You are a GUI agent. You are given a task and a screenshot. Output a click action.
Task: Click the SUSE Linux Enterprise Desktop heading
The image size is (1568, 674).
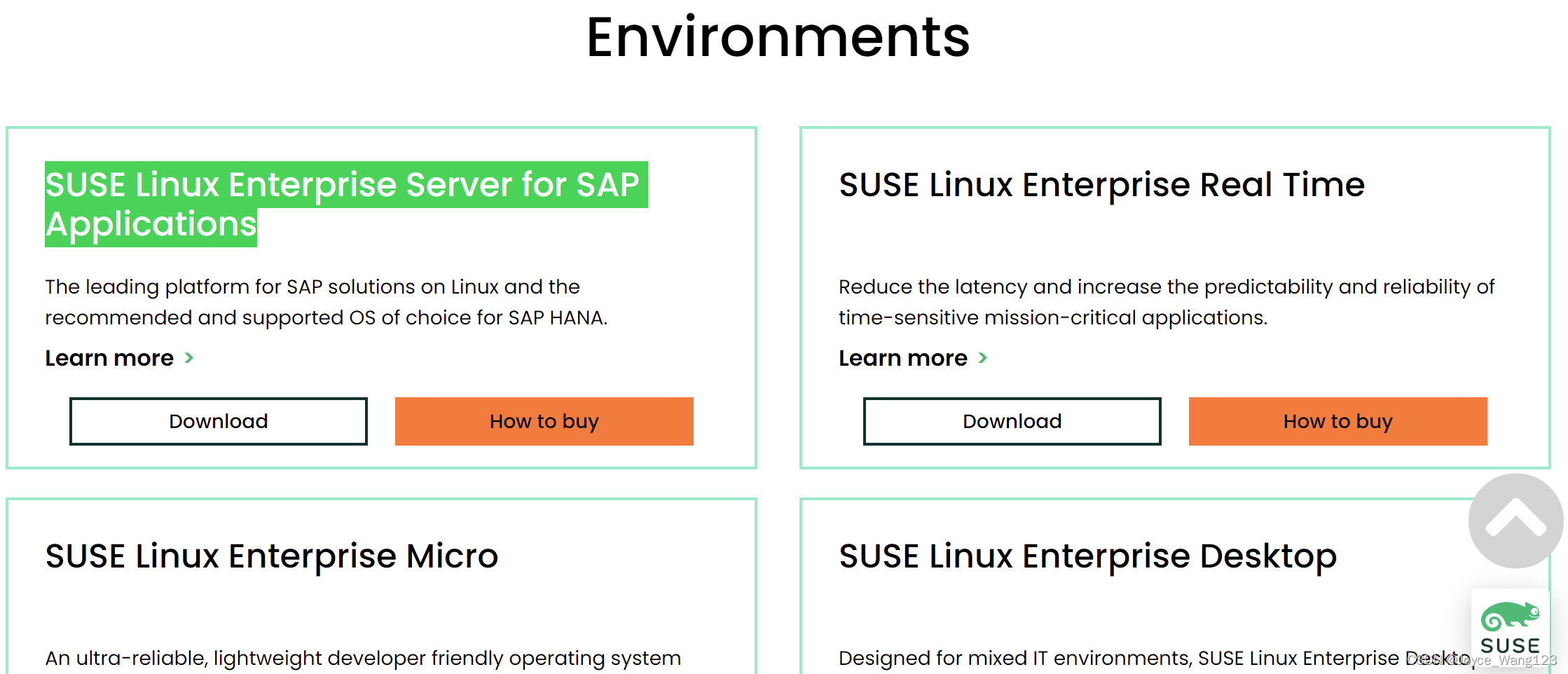1088,556
